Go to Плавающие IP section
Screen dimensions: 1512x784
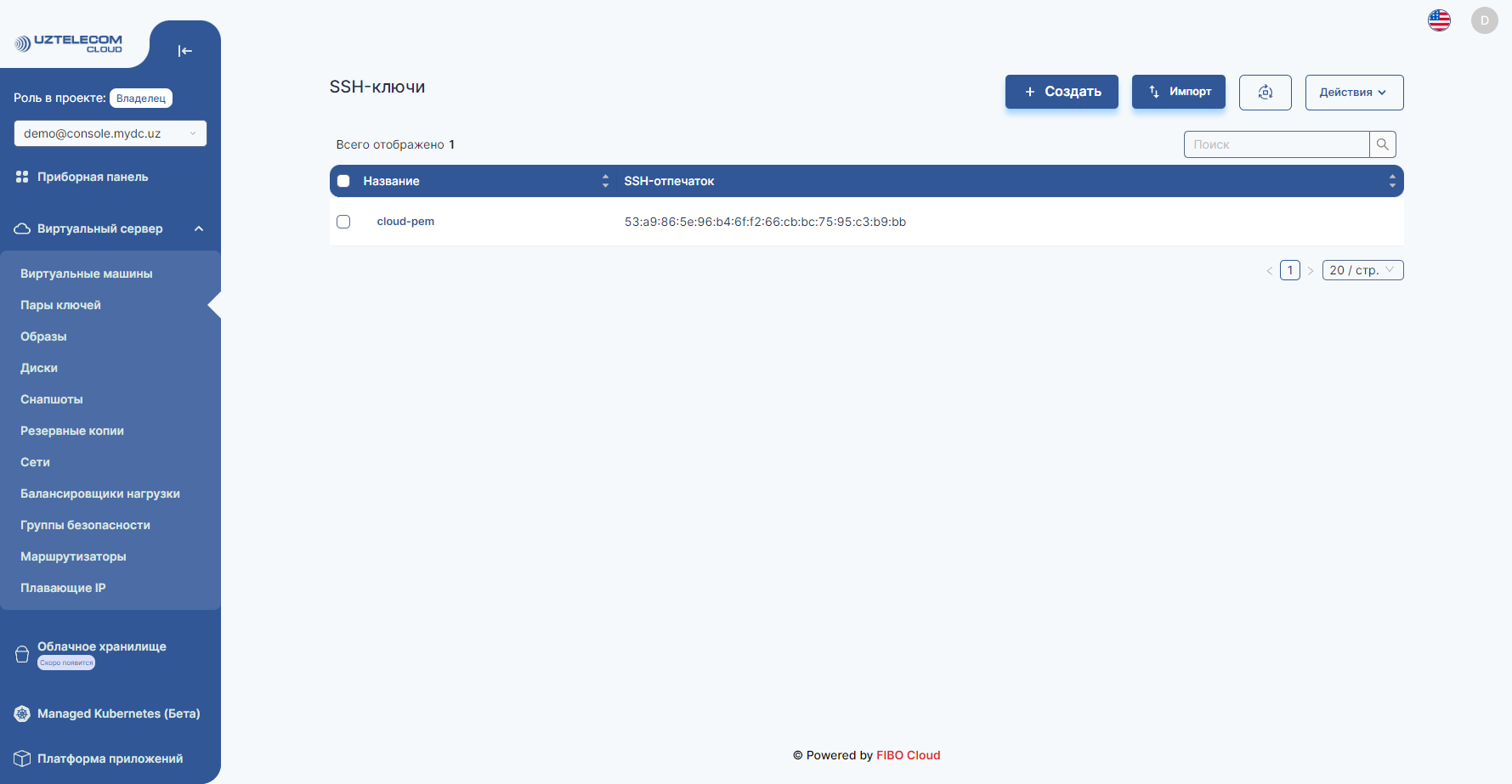click(x=62, y=587)
